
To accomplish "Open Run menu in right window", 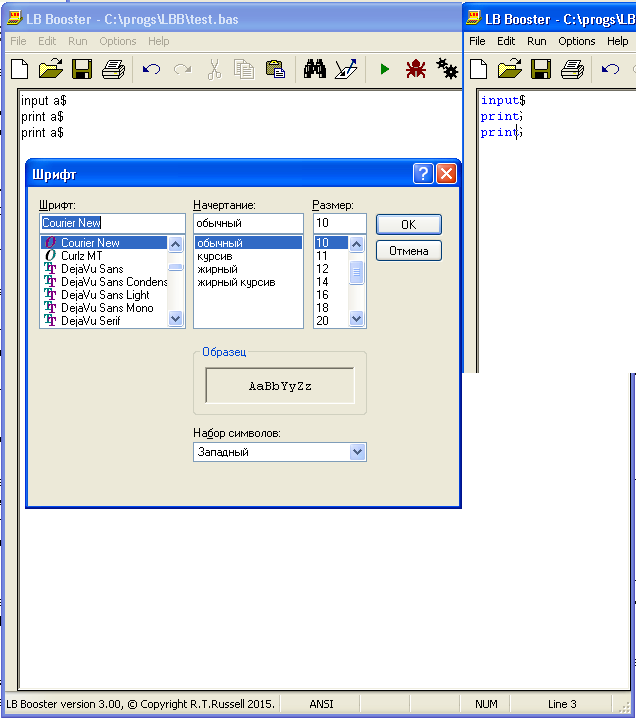I will click(537, 41).
